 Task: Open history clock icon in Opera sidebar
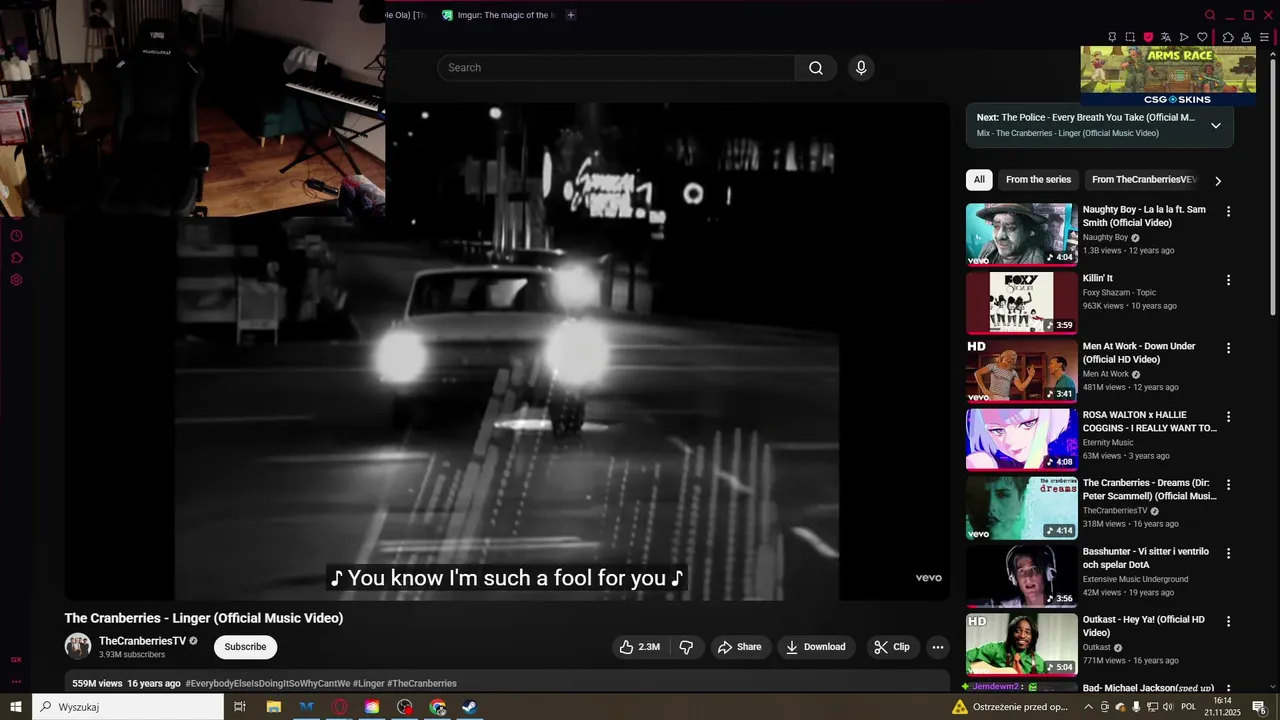coord(16,236)
